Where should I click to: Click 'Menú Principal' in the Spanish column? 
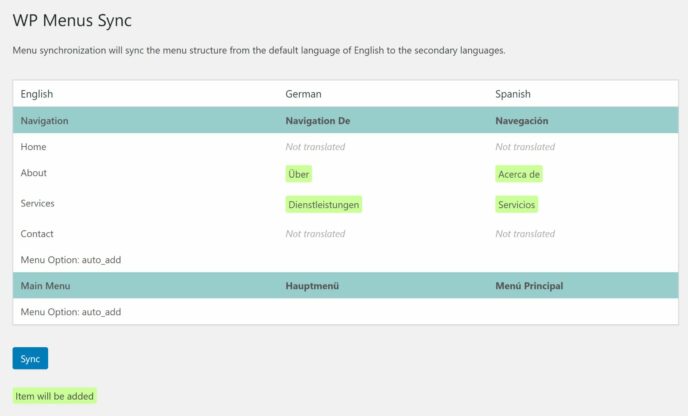pyautogui.click(x=529, y=286)
